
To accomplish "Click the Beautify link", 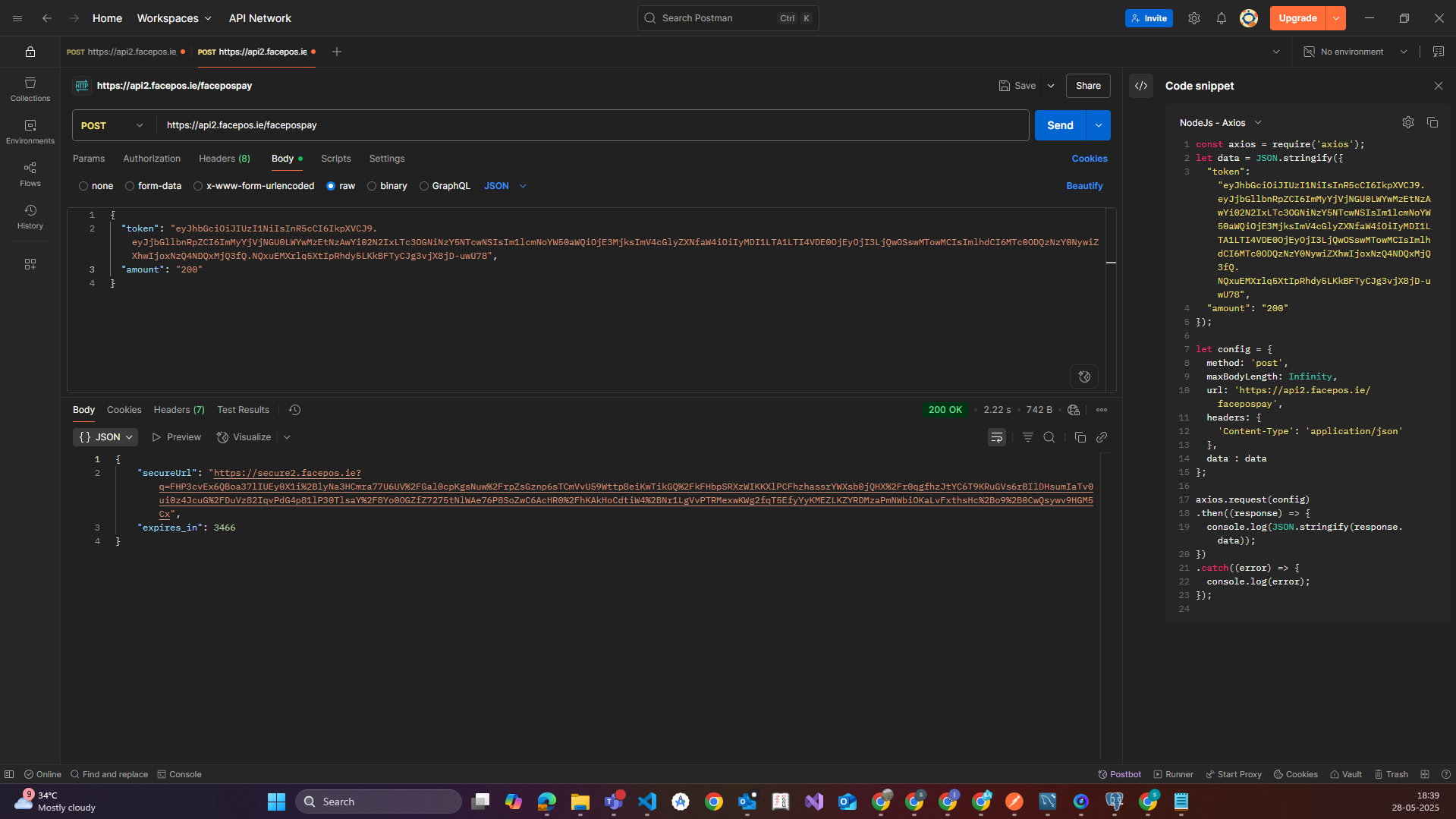I will tap(1085, 186).
